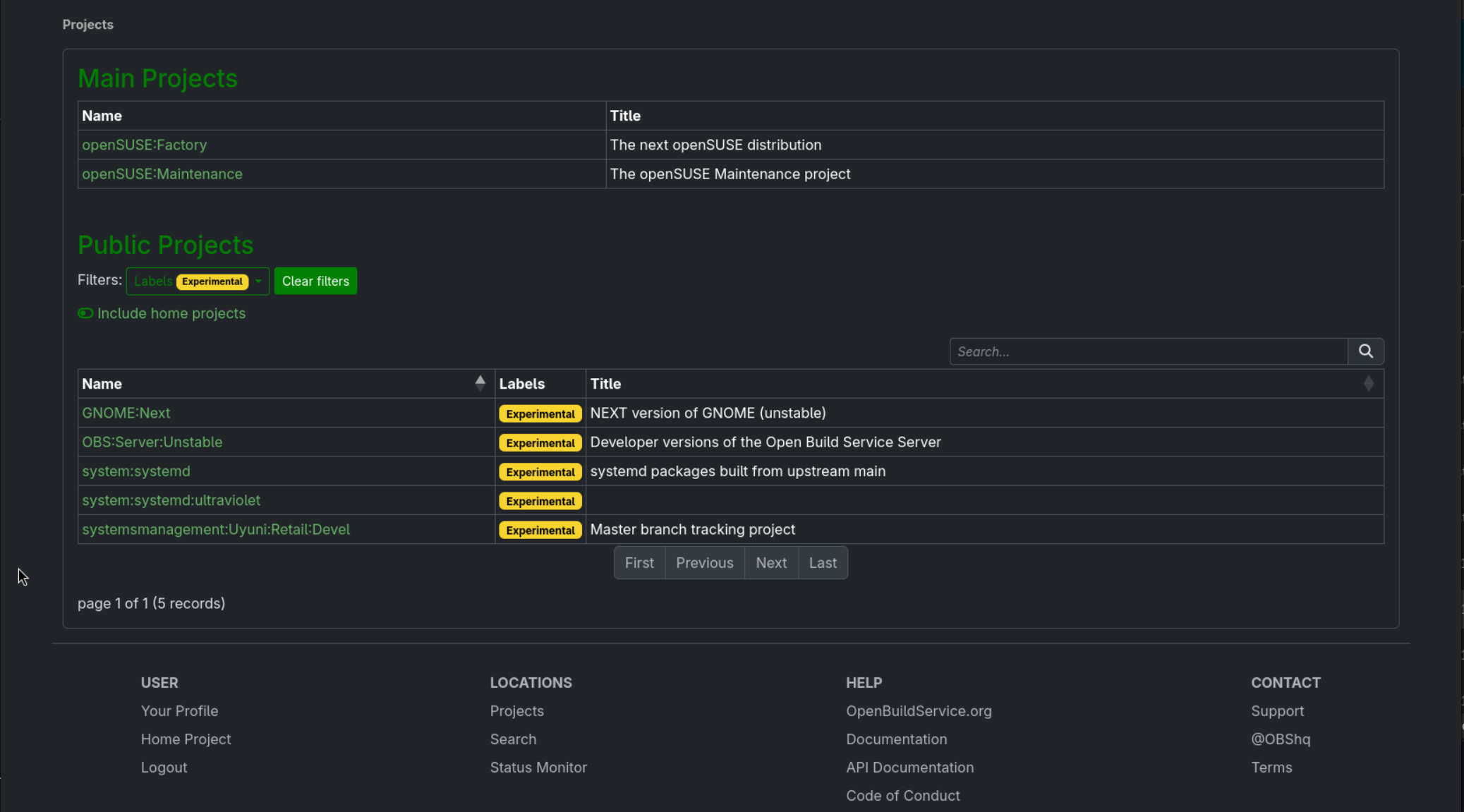Click into the Search input field
The width and height of the screenshot is (1464, 812).
(1149, 351)
